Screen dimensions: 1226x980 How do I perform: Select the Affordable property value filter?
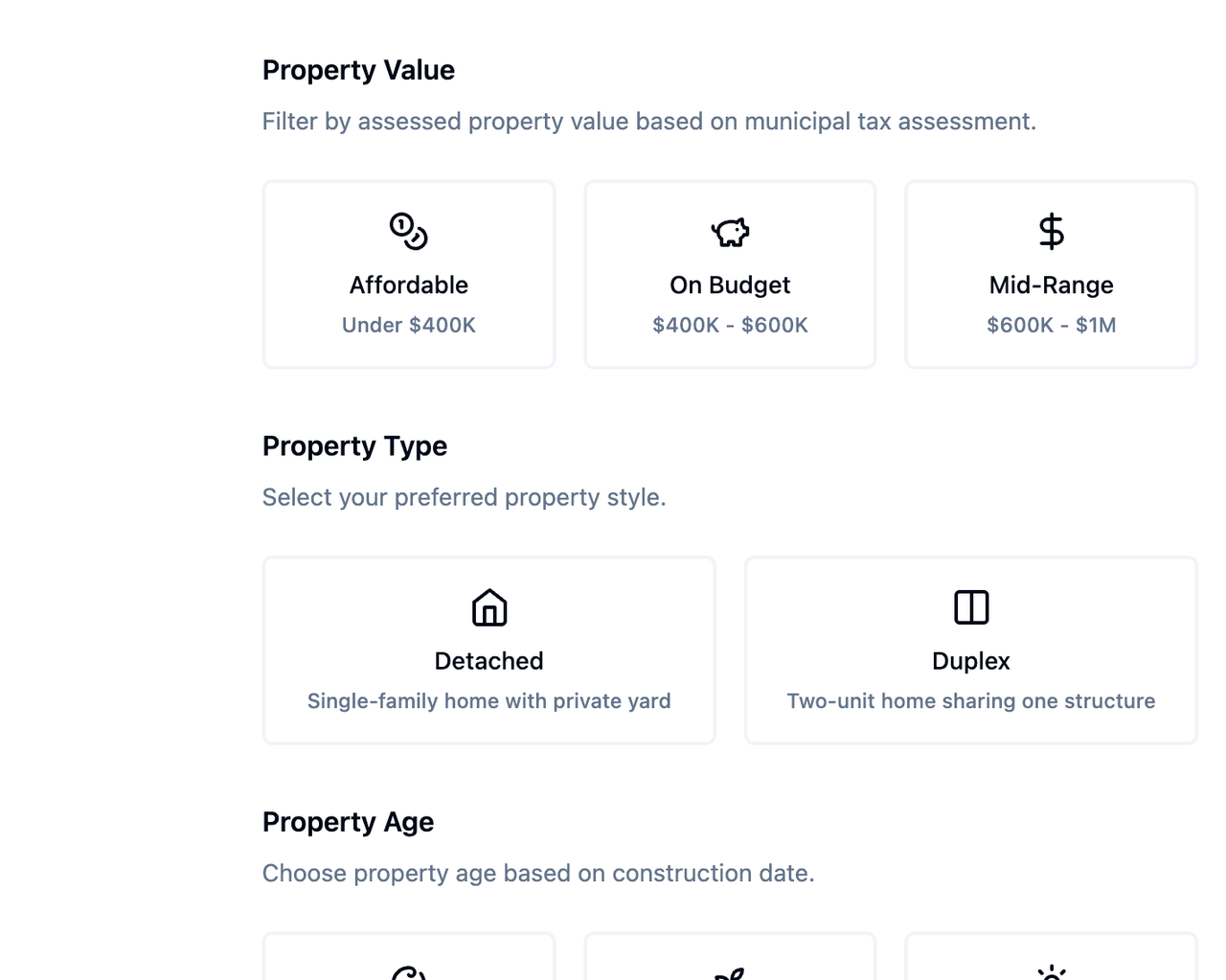pyautogui.click(x=408, y=274)
